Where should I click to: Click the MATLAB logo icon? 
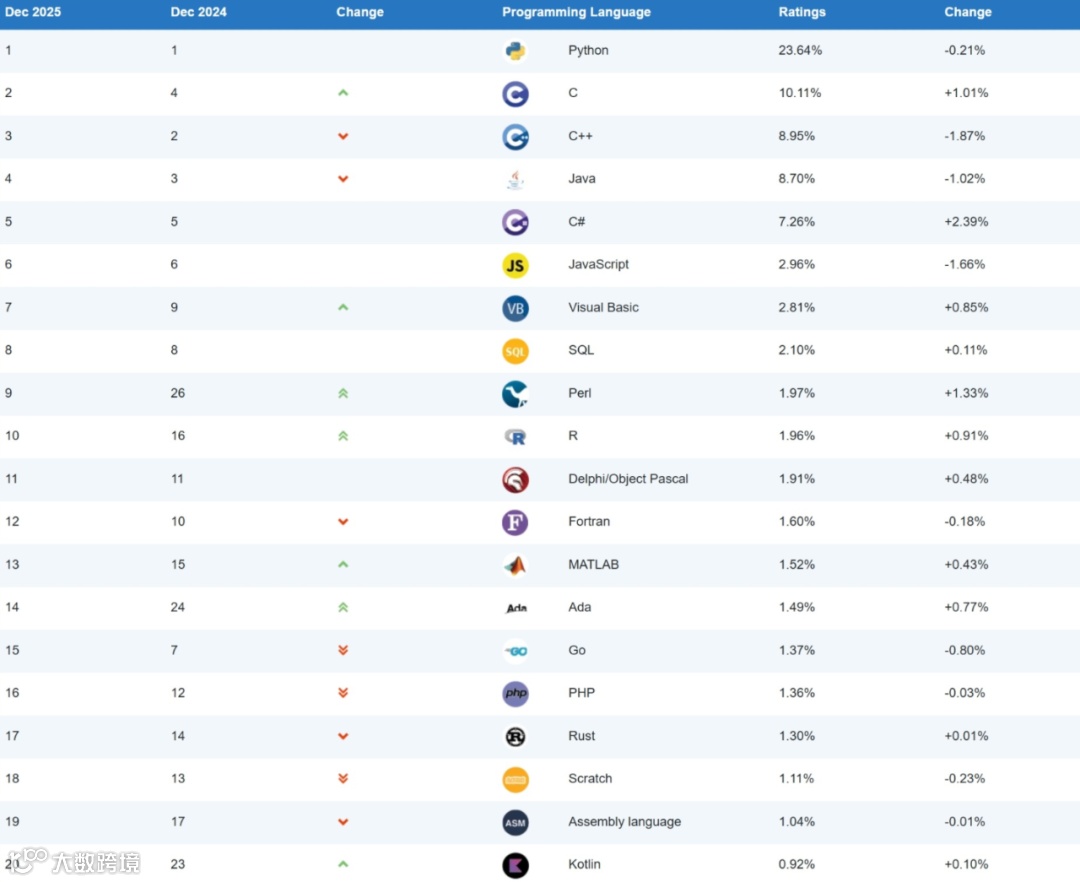pos(515,565)
